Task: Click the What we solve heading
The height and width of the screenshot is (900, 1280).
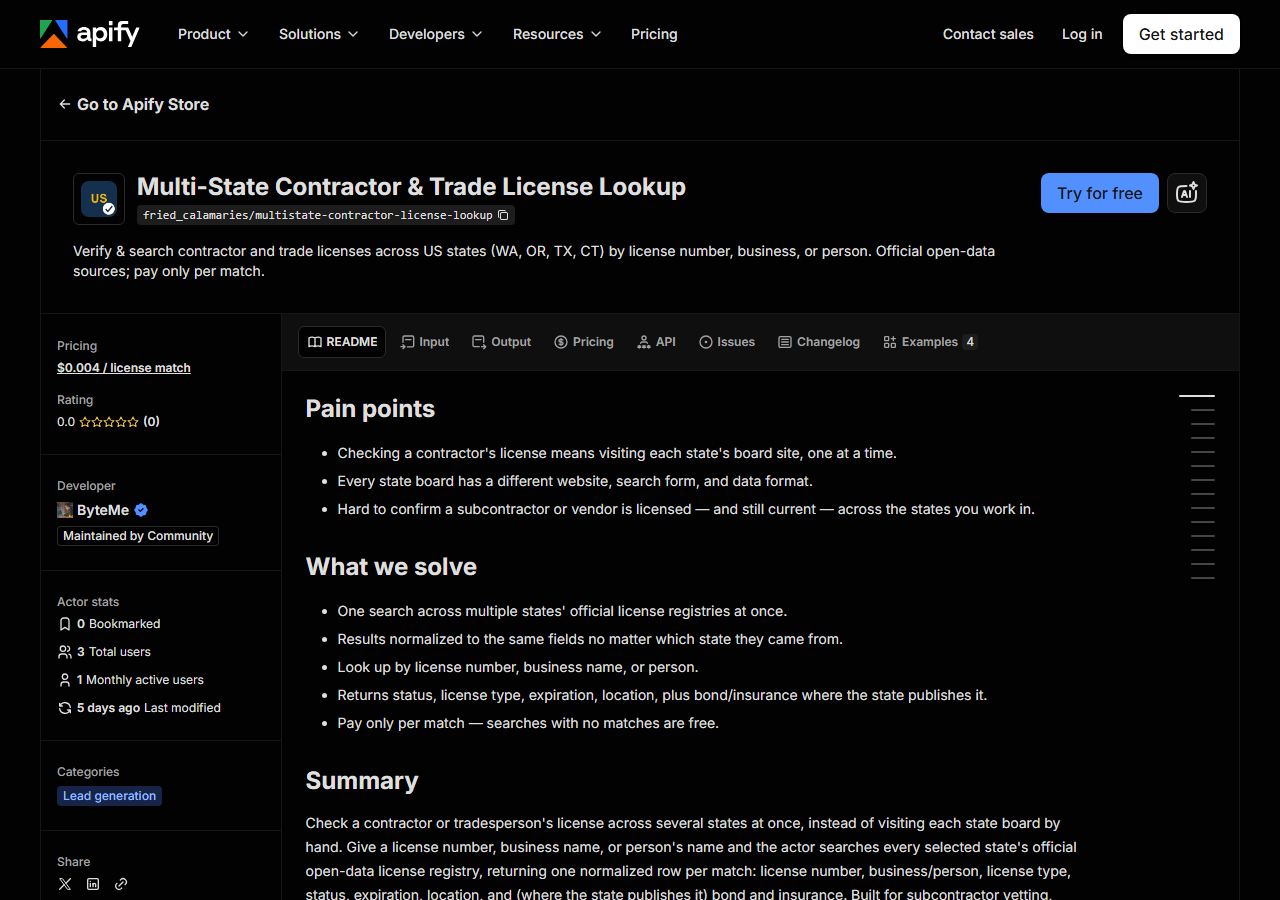Action: coord(391,567)
